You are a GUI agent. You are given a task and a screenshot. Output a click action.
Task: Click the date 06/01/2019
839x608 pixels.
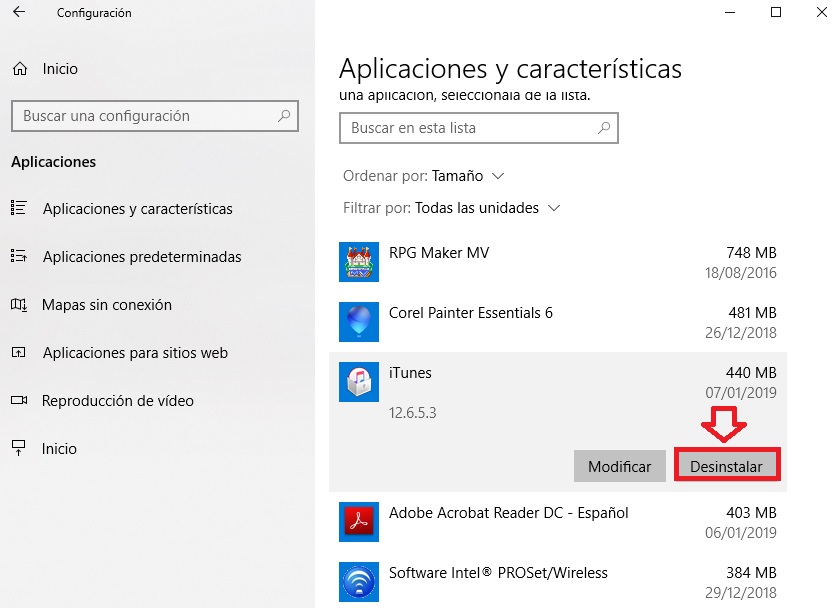(x=741, y=533)
